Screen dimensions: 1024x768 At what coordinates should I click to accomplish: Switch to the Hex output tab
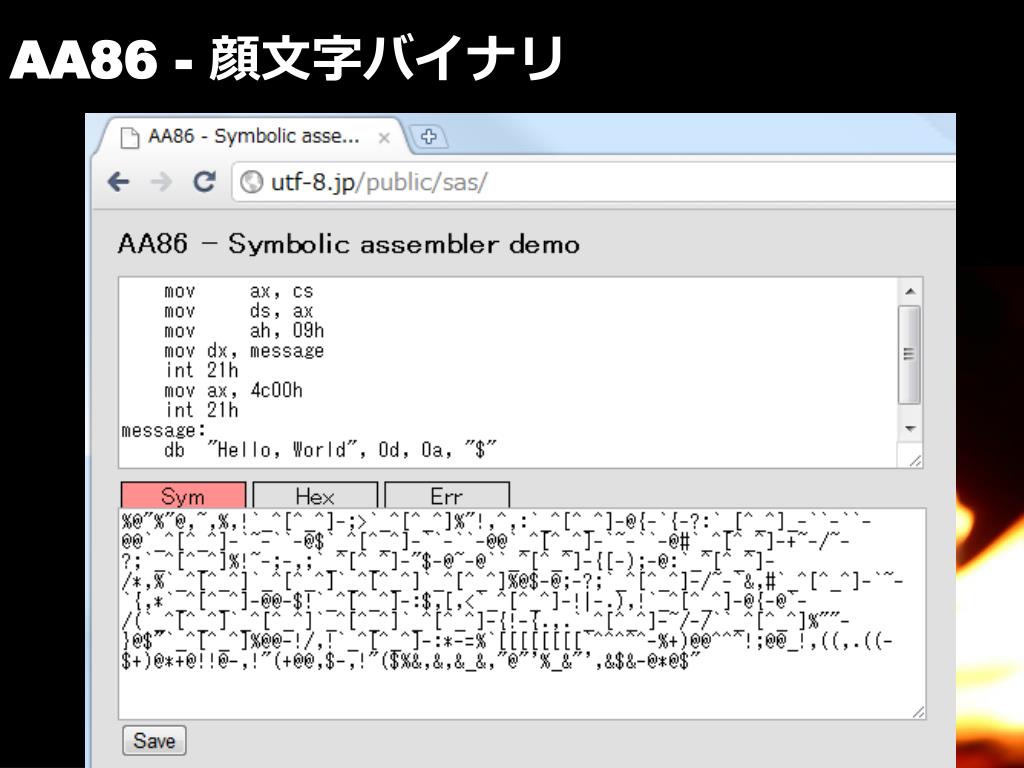point(315,496)
